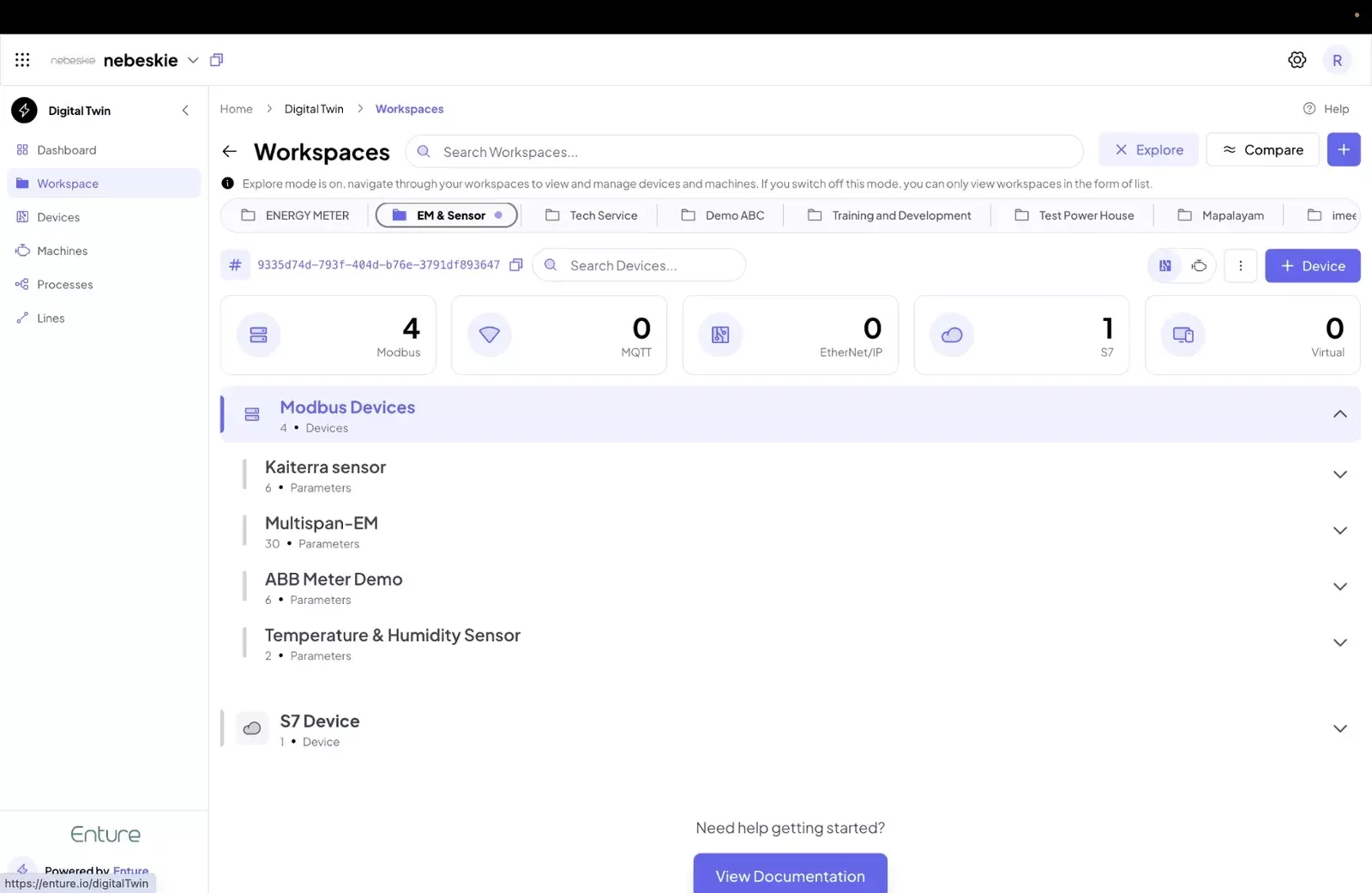
Task: Collapse the Digital Twin sidebar
Action: [x=185, y=111]
